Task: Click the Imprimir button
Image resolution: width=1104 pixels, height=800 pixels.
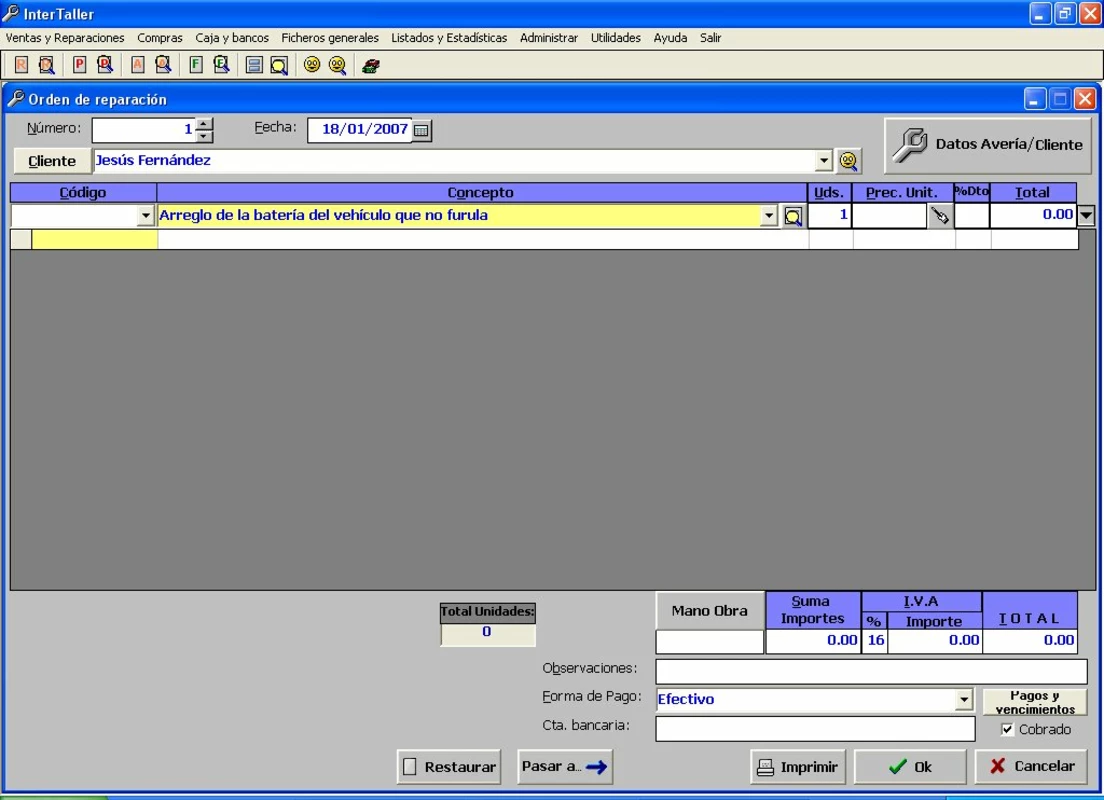Action: tap(799, 767)
